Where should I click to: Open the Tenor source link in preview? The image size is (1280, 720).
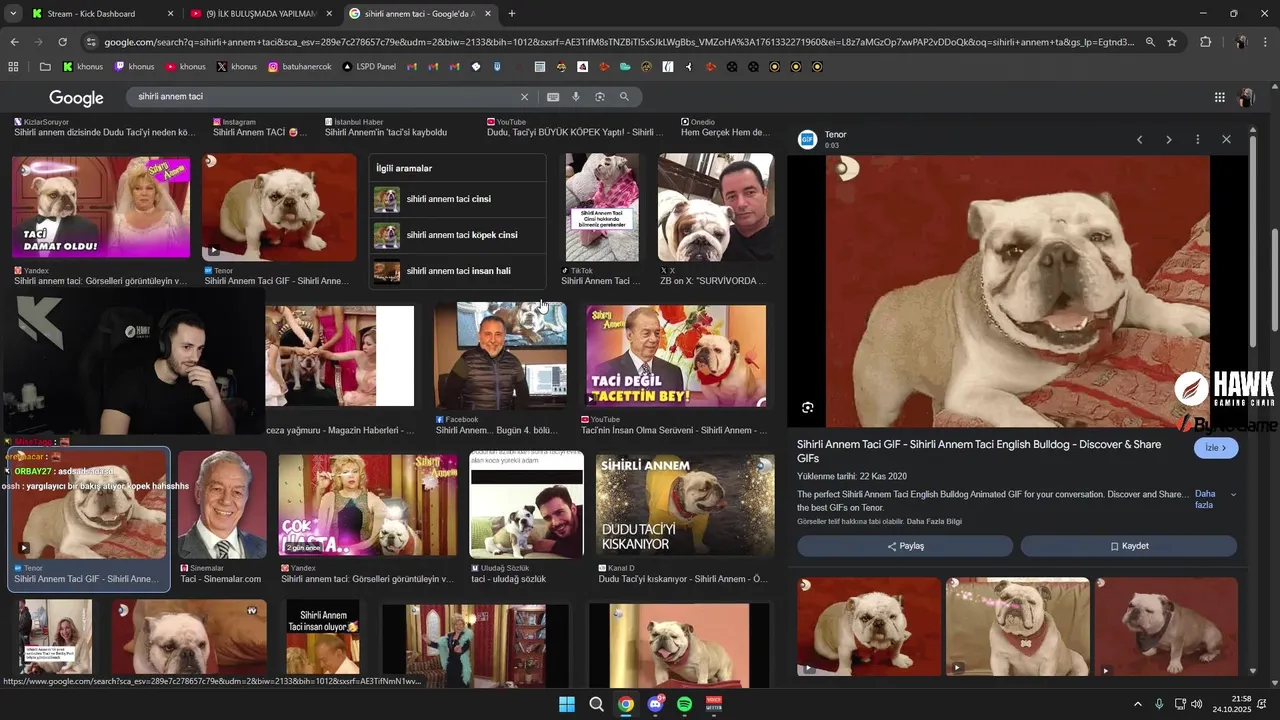coord(835,134)
